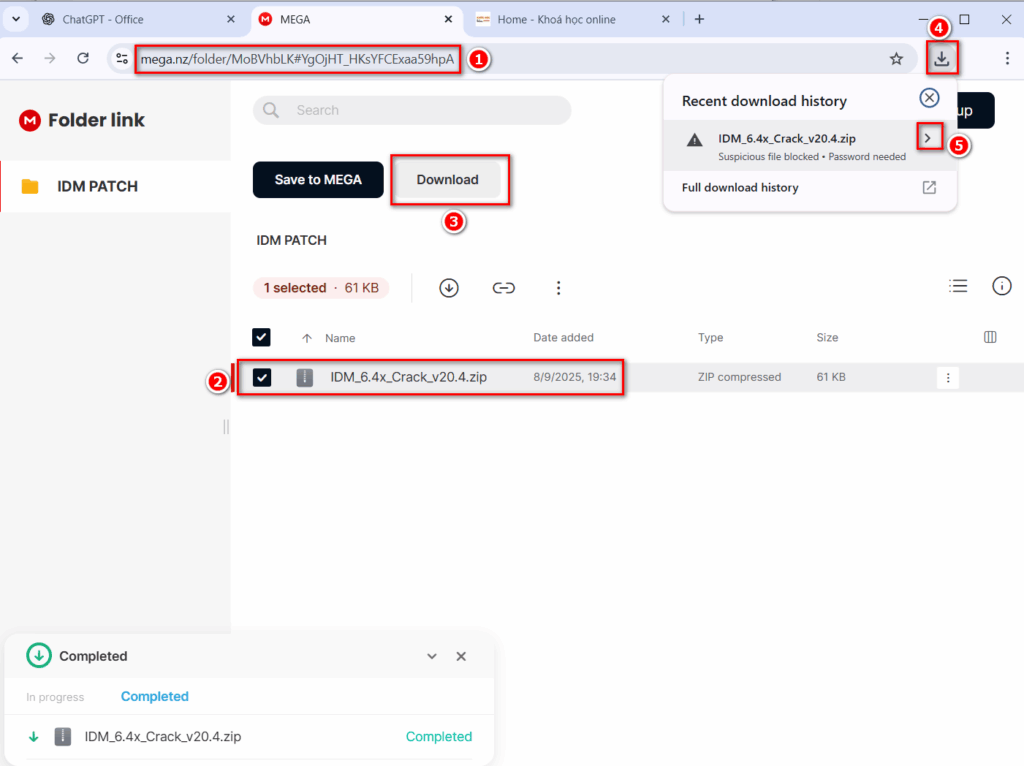Click the IDM PATCH breadcrumb title
The width and height of the screenshot is (1024, 766).
tap(291, 240)
